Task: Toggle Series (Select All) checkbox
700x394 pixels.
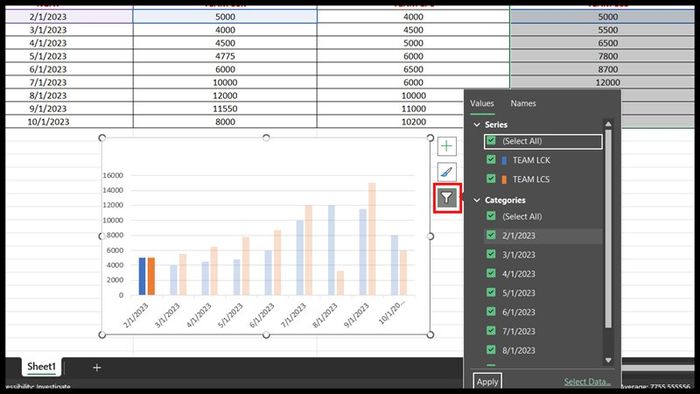Action: pyautogui.click(x=491, y=141)
